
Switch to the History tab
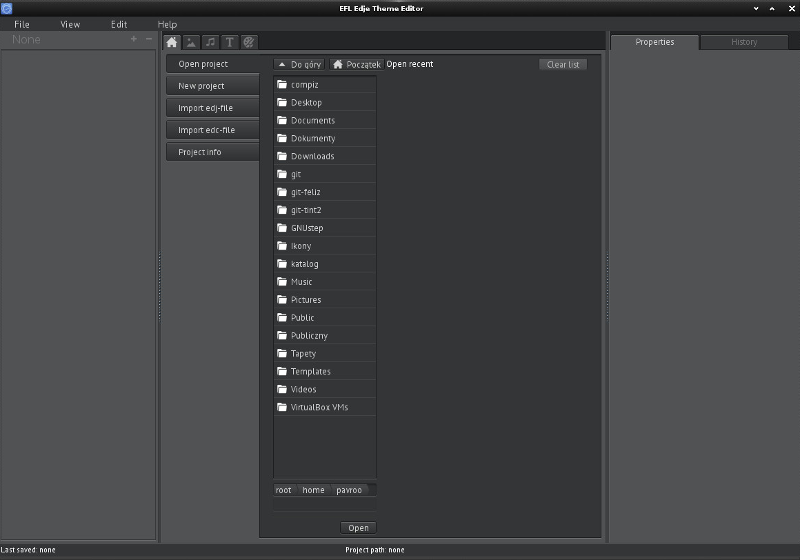point(744,42)
